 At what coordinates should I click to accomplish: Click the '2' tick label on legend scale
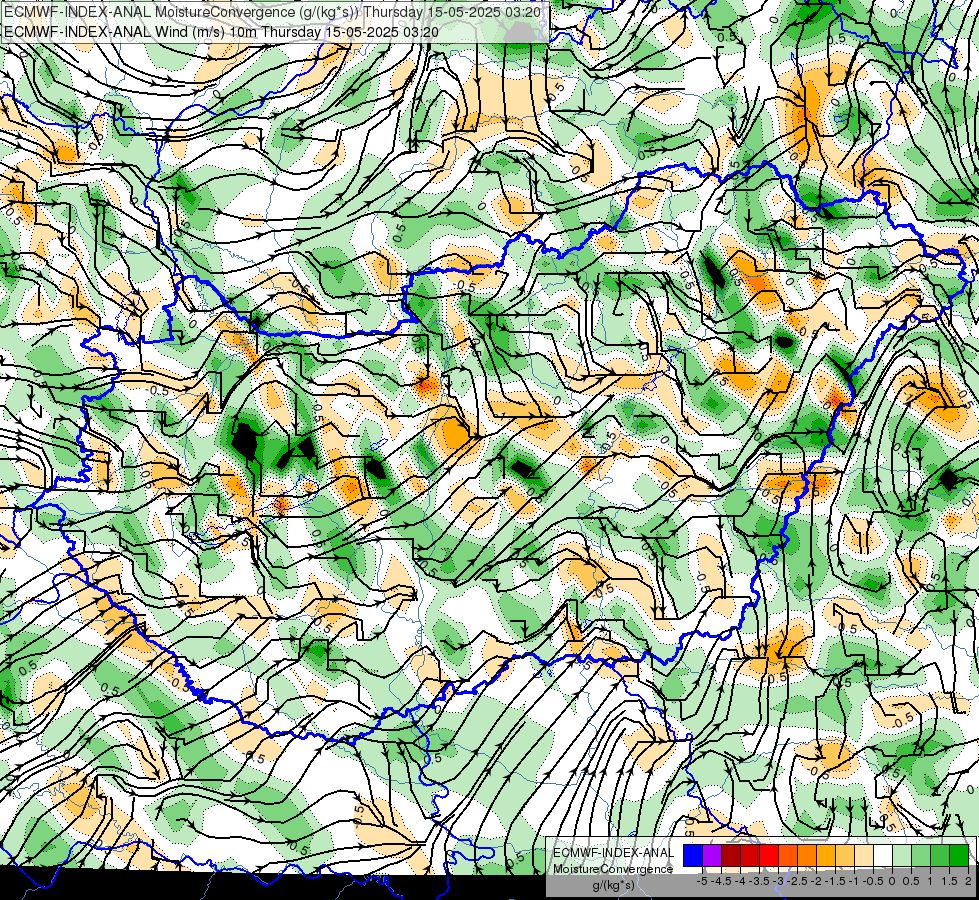(968, 881)
